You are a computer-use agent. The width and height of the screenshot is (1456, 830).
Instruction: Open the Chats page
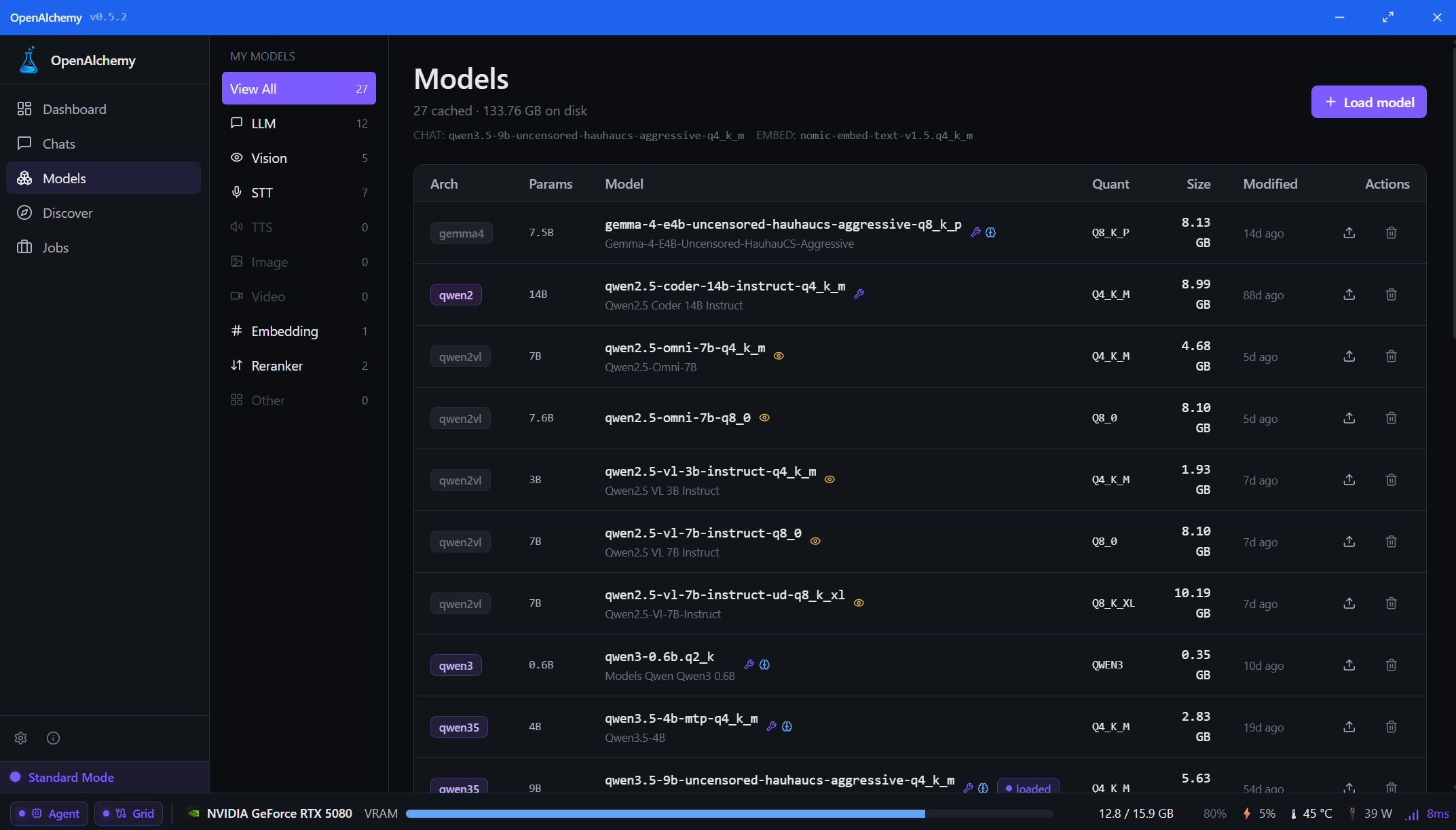[103, 144]
